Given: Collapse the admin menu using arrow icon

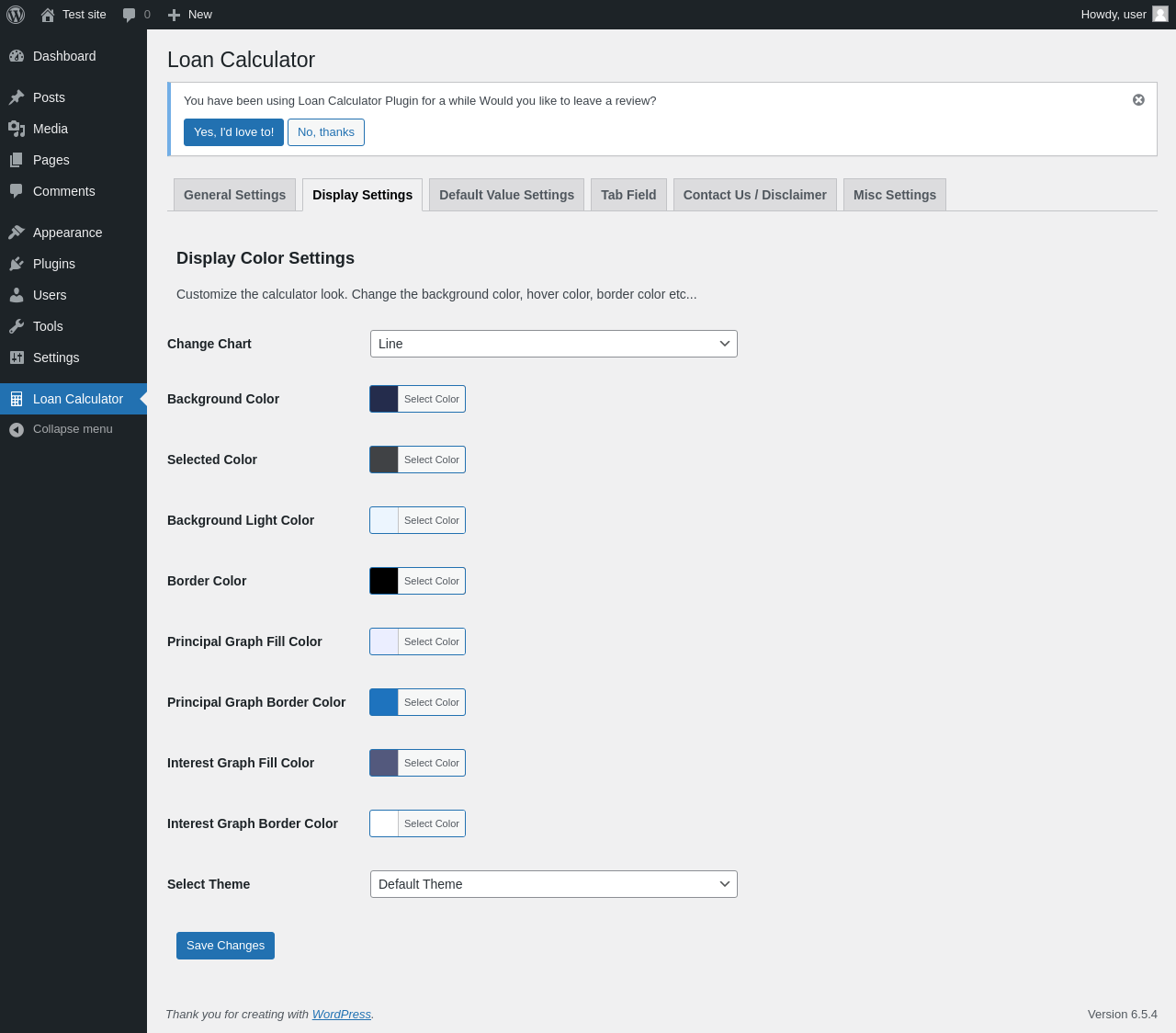Looking at the screenshot, I should tap(17, 429).
